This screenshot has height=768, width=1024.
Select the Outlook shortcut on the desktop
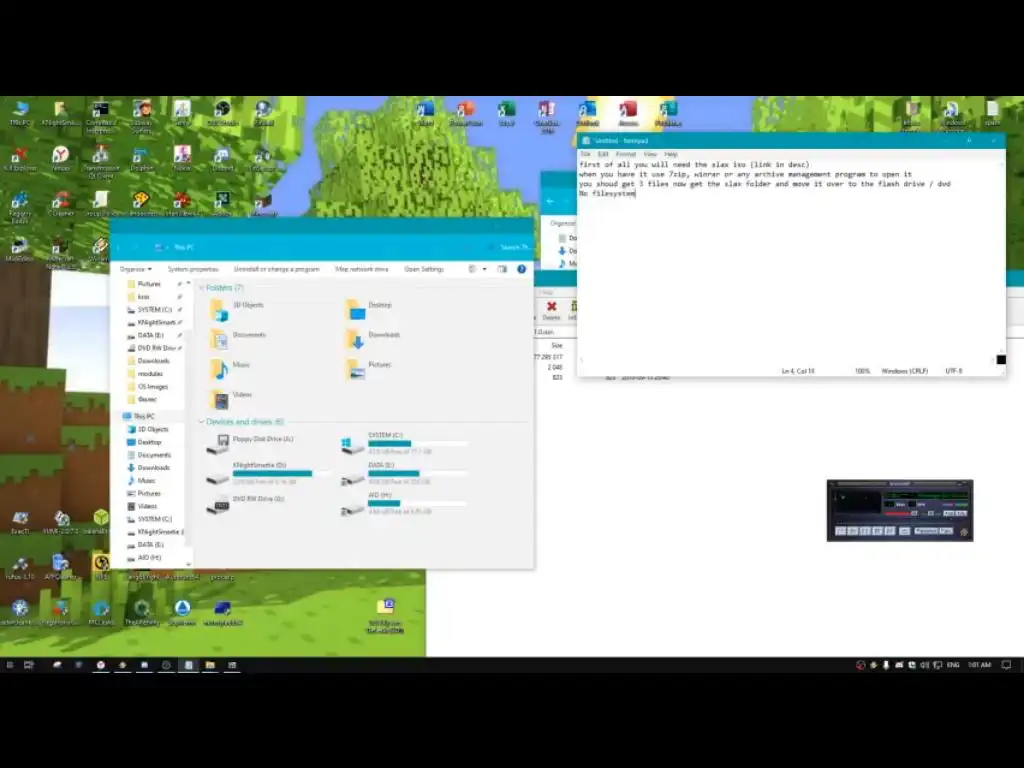(588, 113)
